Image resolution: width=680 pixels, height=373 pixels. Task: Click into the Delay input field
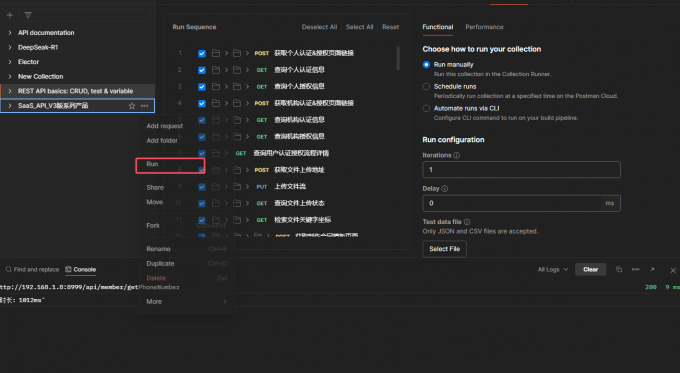click(x=521, y=203)
